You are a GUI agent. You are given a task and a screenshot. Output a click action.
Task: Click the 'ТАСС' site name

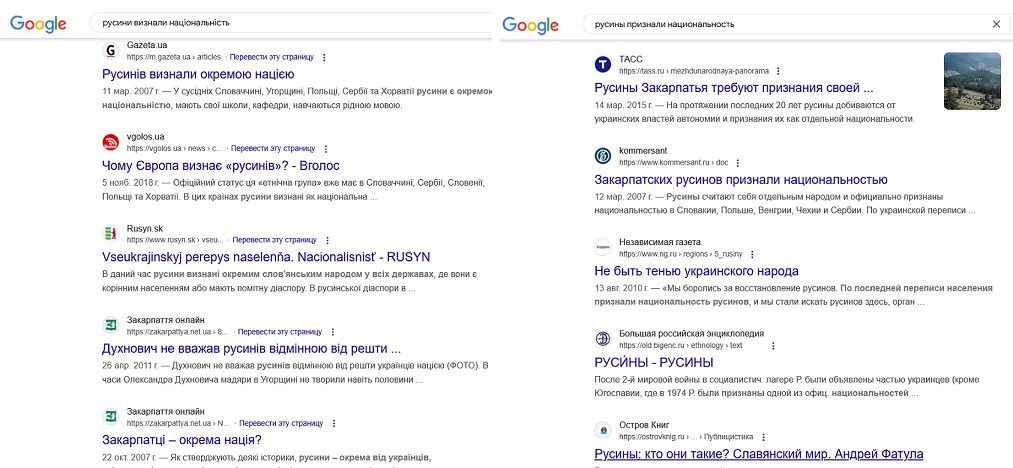point(631,59)
